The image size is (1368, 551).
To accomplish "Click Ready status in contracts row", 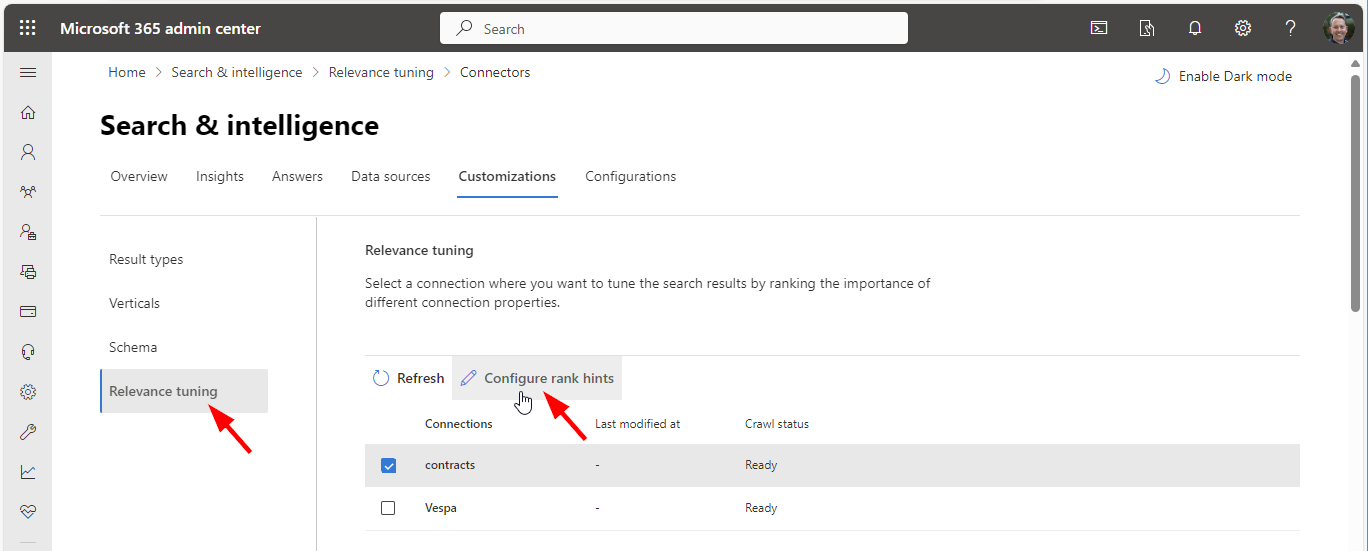I will (761, 465).
